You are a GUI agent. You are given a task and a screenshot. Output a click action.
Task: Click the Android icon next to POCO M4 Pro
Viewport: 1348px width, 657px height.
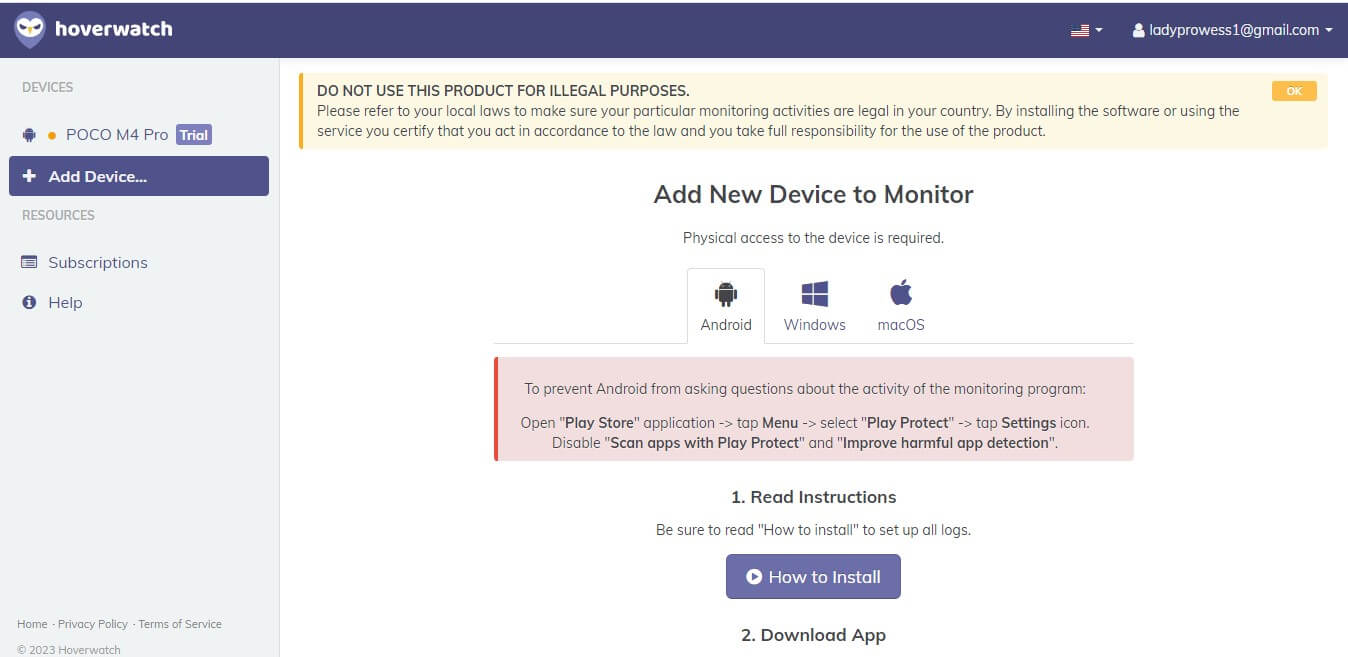coord(29,134)
